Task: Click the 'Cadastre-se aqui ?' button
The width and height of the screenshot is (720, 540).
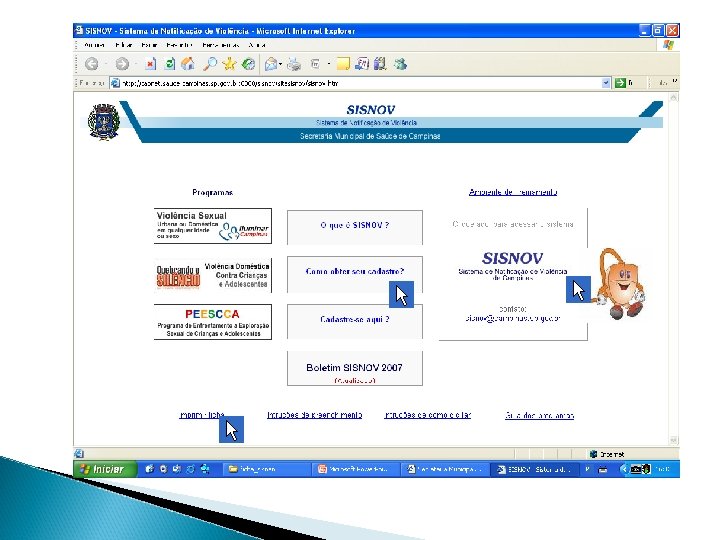Action: (x=354, y=321)
